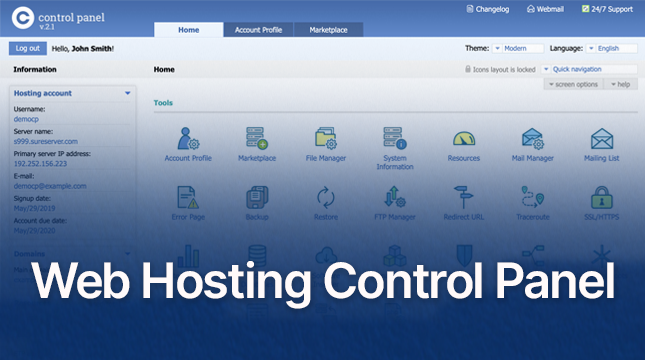Open the Changelog link in header

487,9
